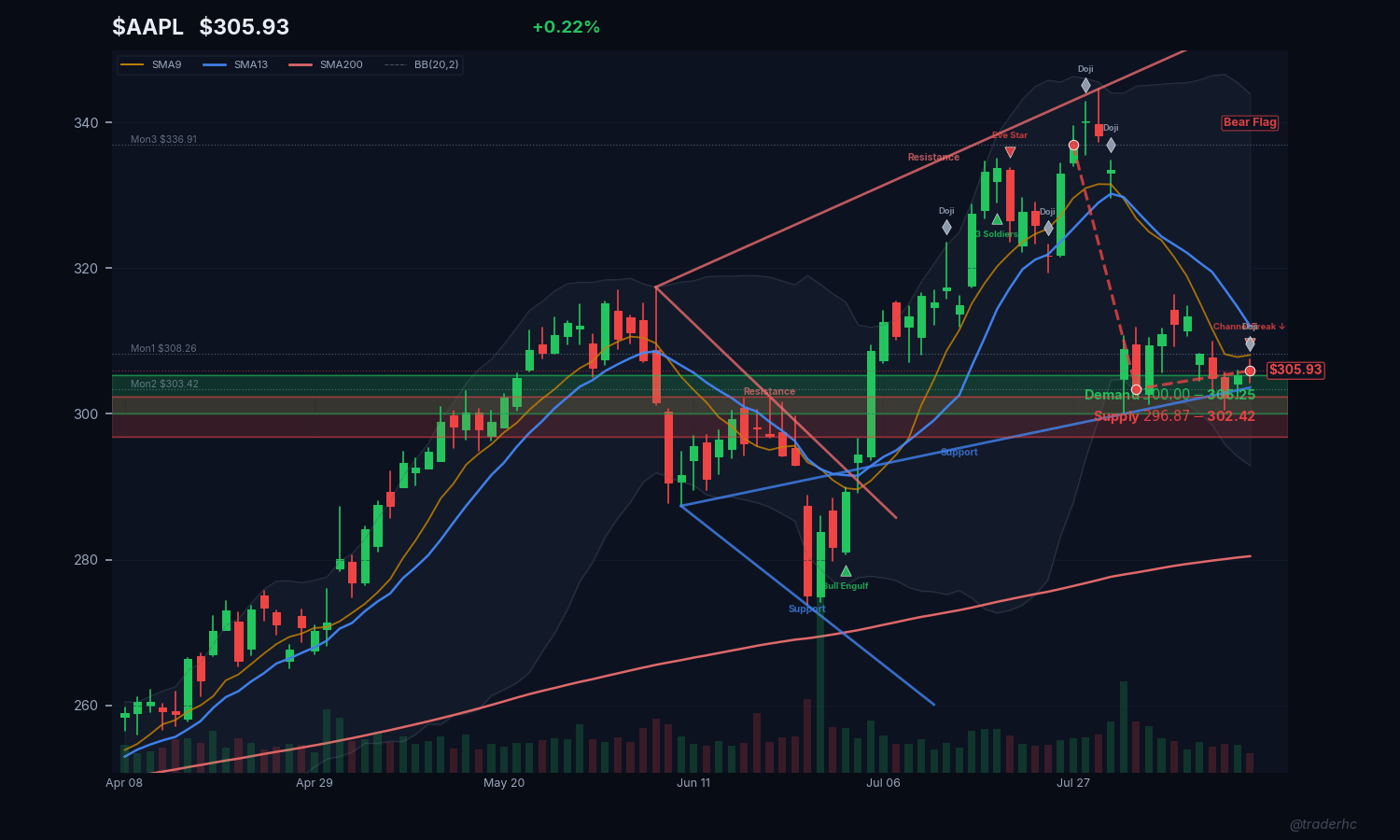Viewport: 1400px width, 840px height.
Task: Click the Resistance label on the upper channel line
Action: pos(933,157)
